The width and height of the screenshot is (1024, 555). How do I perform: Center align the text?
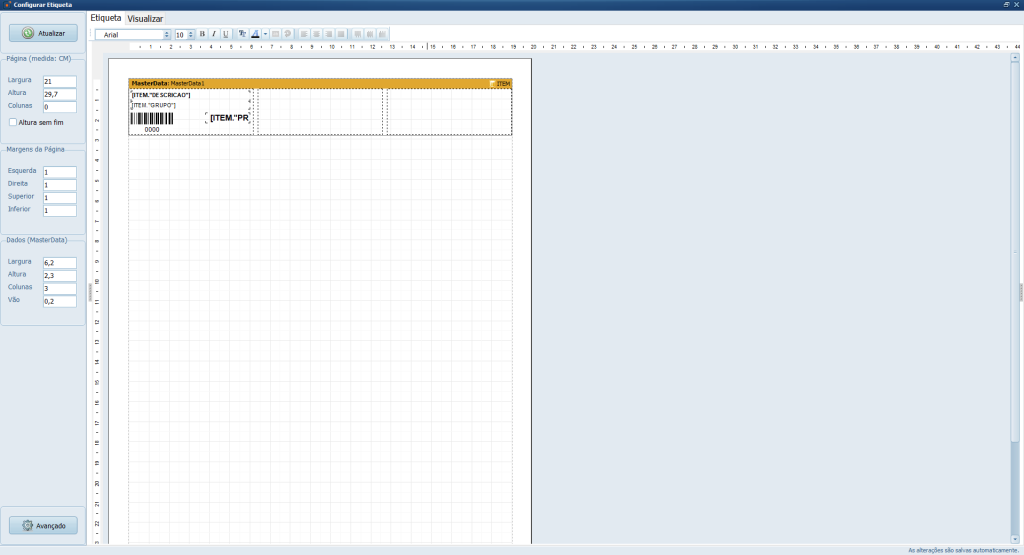318,34
